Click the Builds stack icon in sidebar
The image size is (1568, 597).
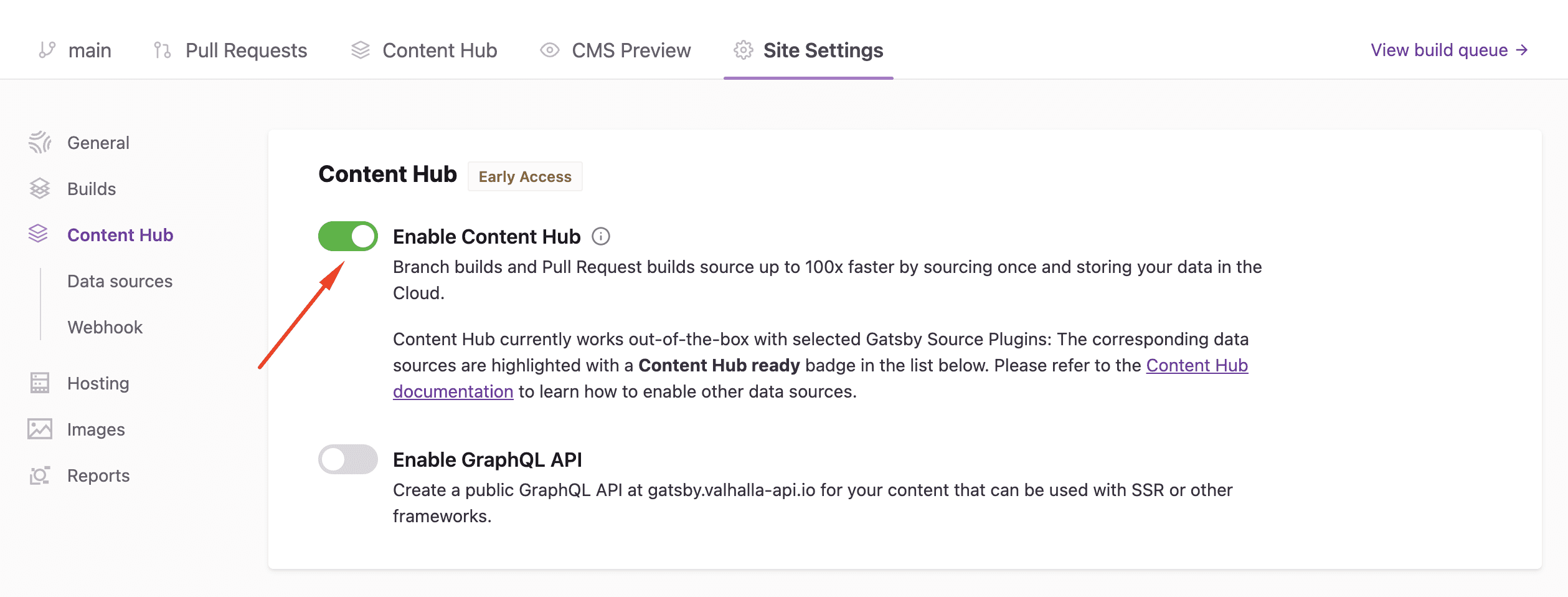[x=39, y=189]
